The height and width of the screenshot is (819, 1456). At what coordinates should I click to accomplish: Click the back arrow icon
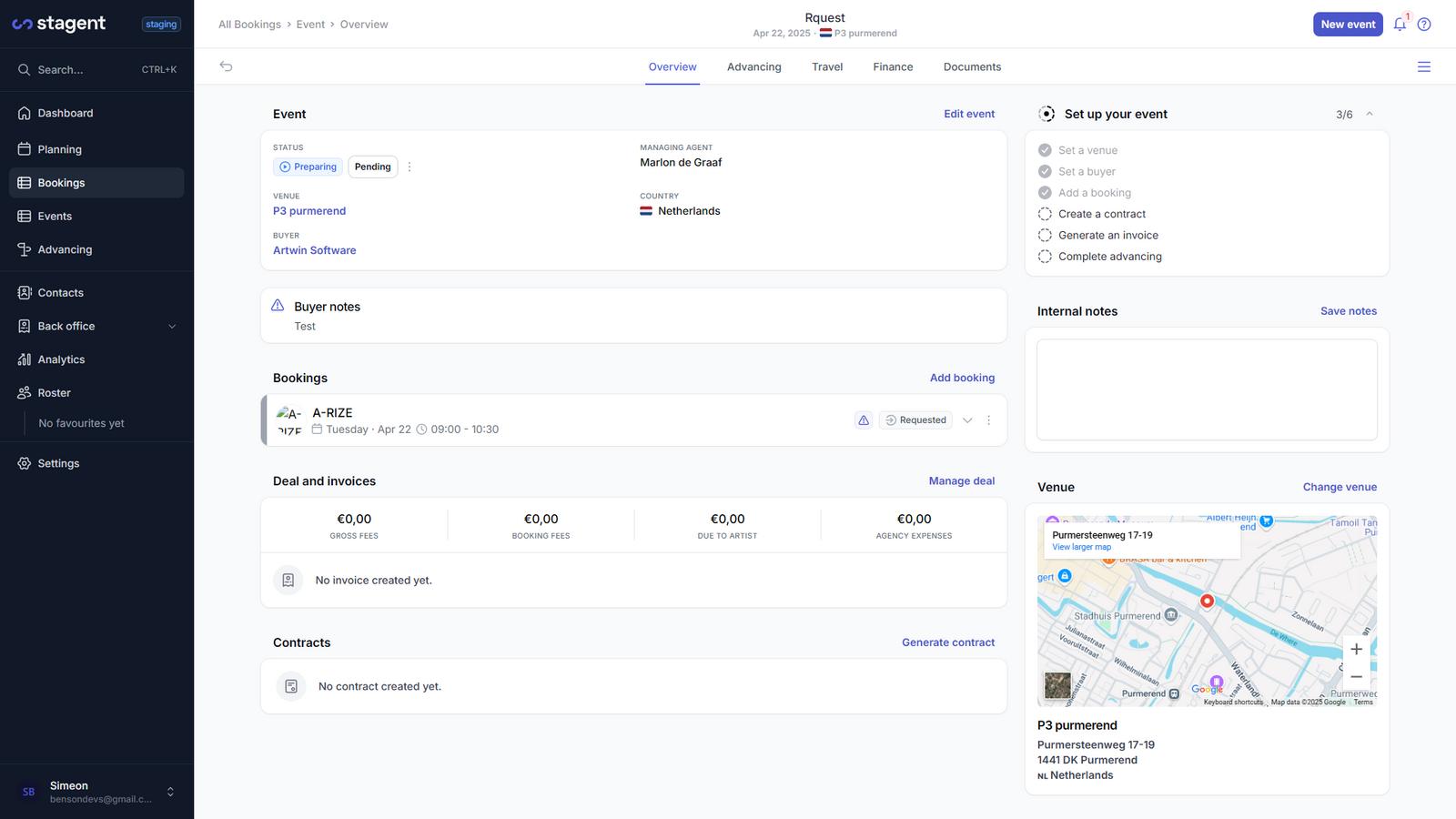[x=226, y=66]
